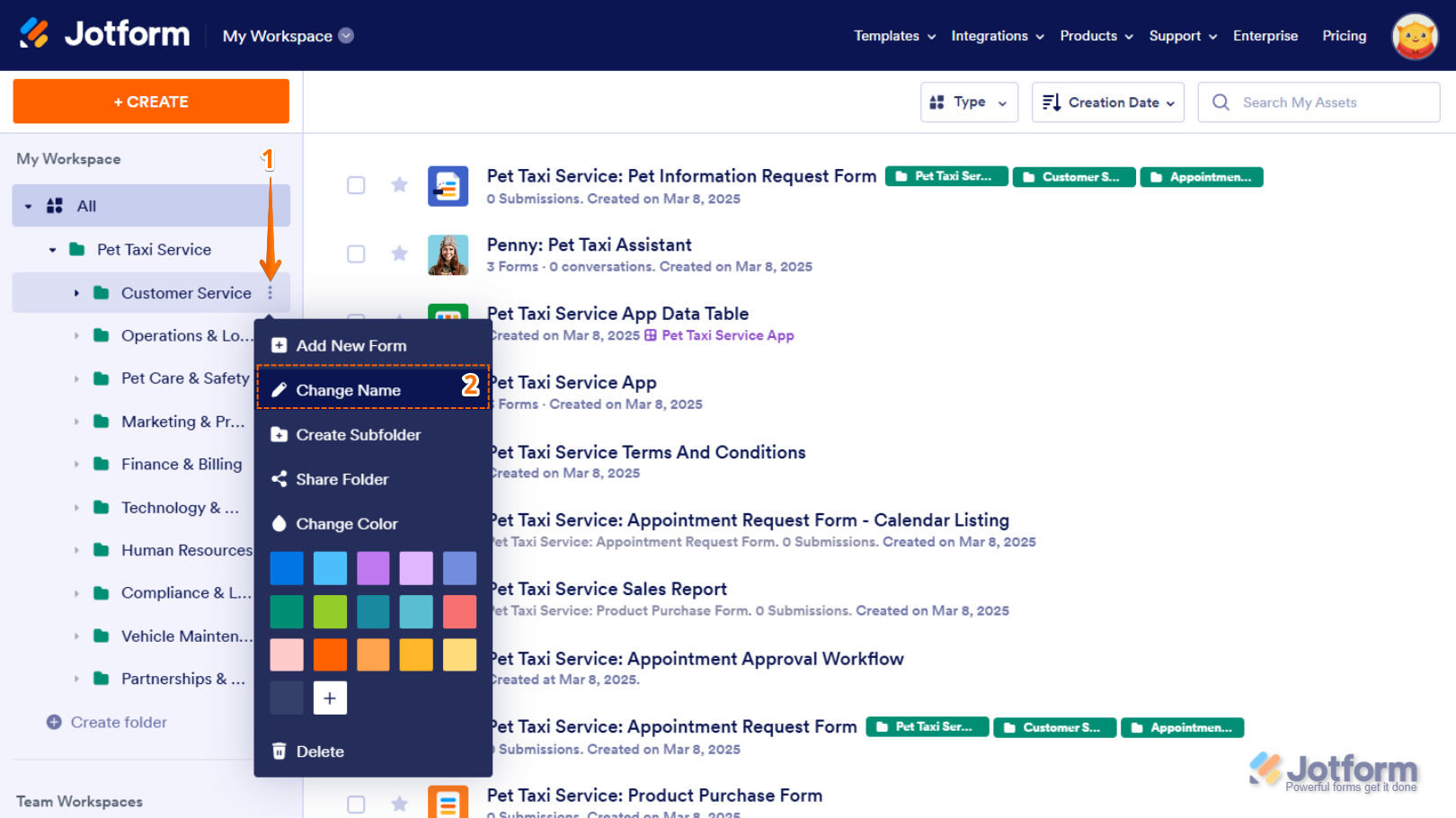Expand the Finance & Billing folder arrow
Image resolution: width=1456 pixels, height=818 pixels.
(76, 464)
